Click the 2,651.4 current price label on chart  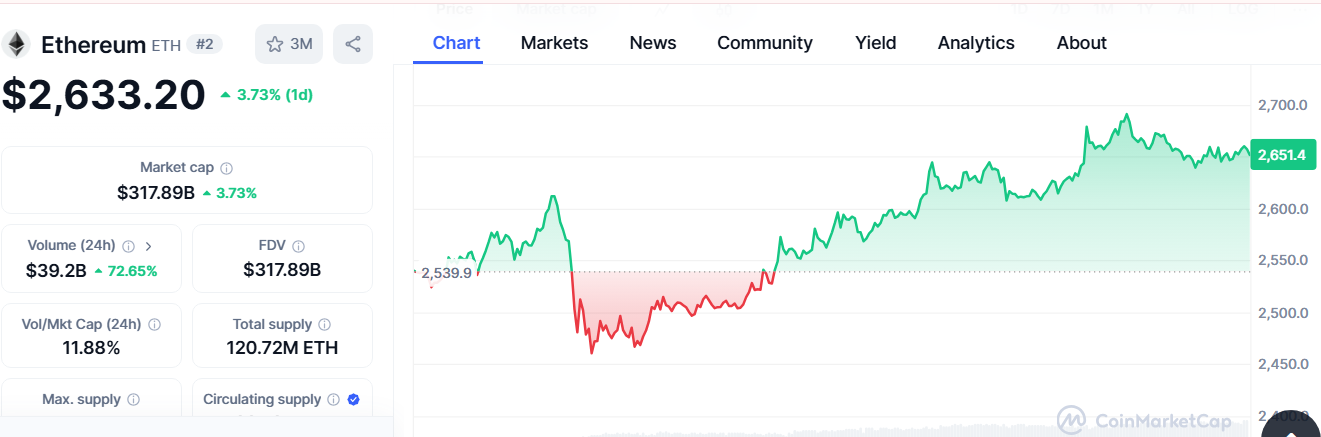click(x=1282, y=155)
